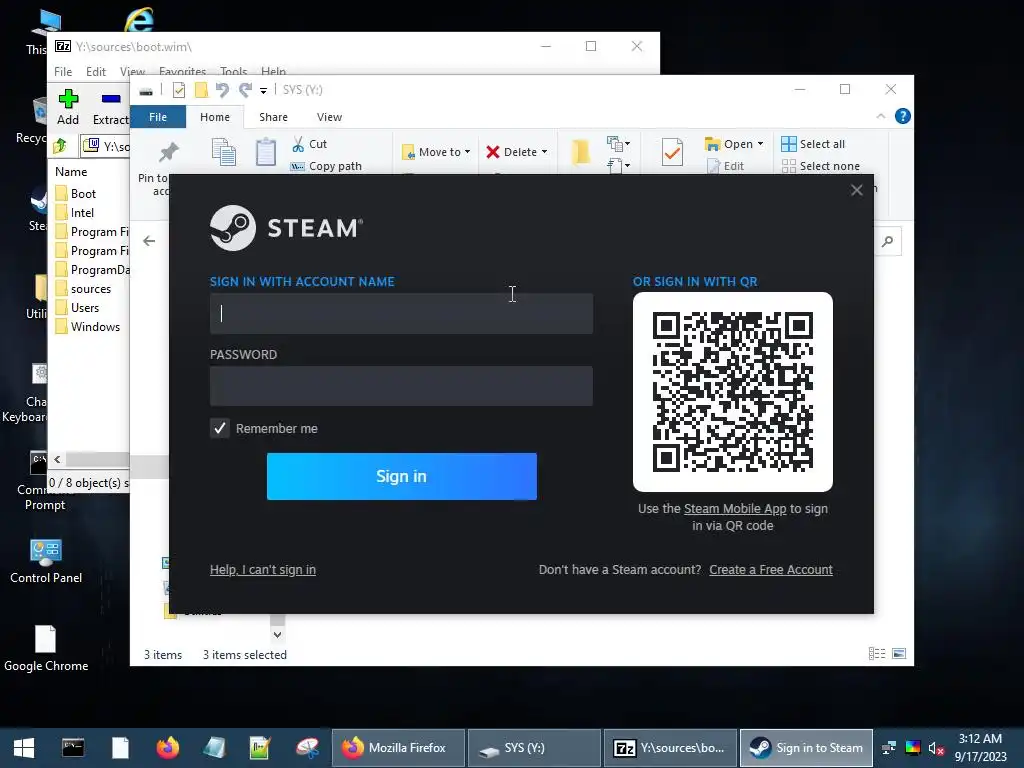
Task: Open the File tab in Explorer
Action: pos(158,117)
